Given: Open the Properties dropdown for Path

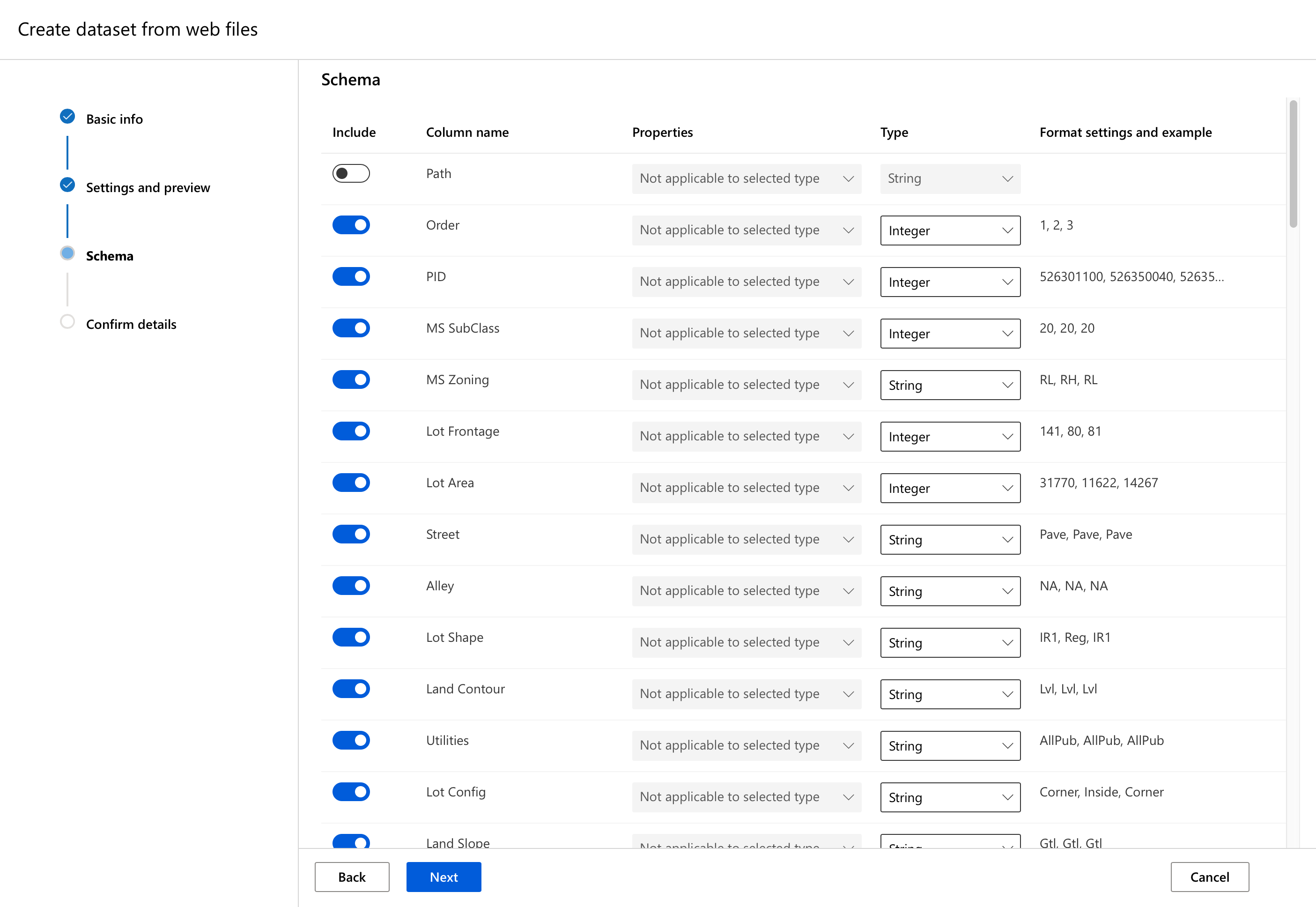Looking at the screenshot, I should (746, 178).
